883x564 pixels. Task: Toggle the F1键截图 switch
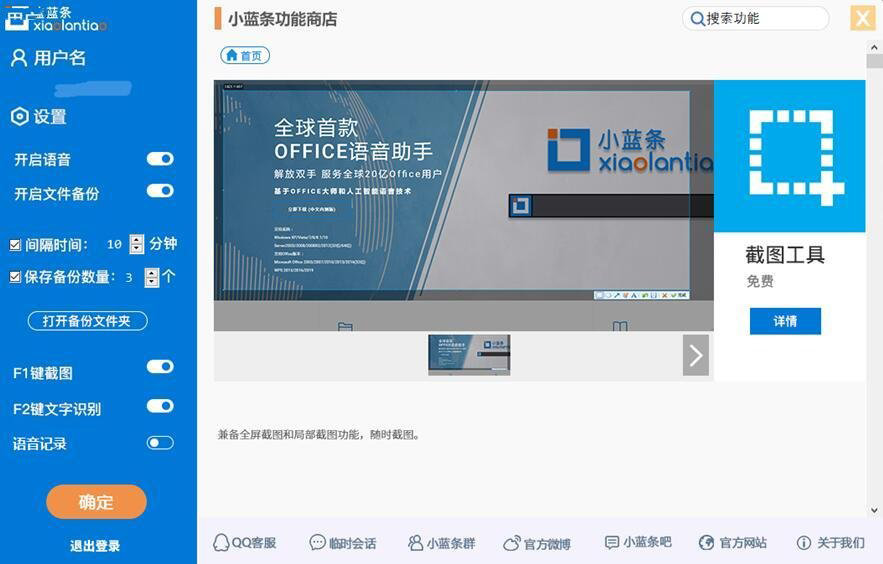160,366
